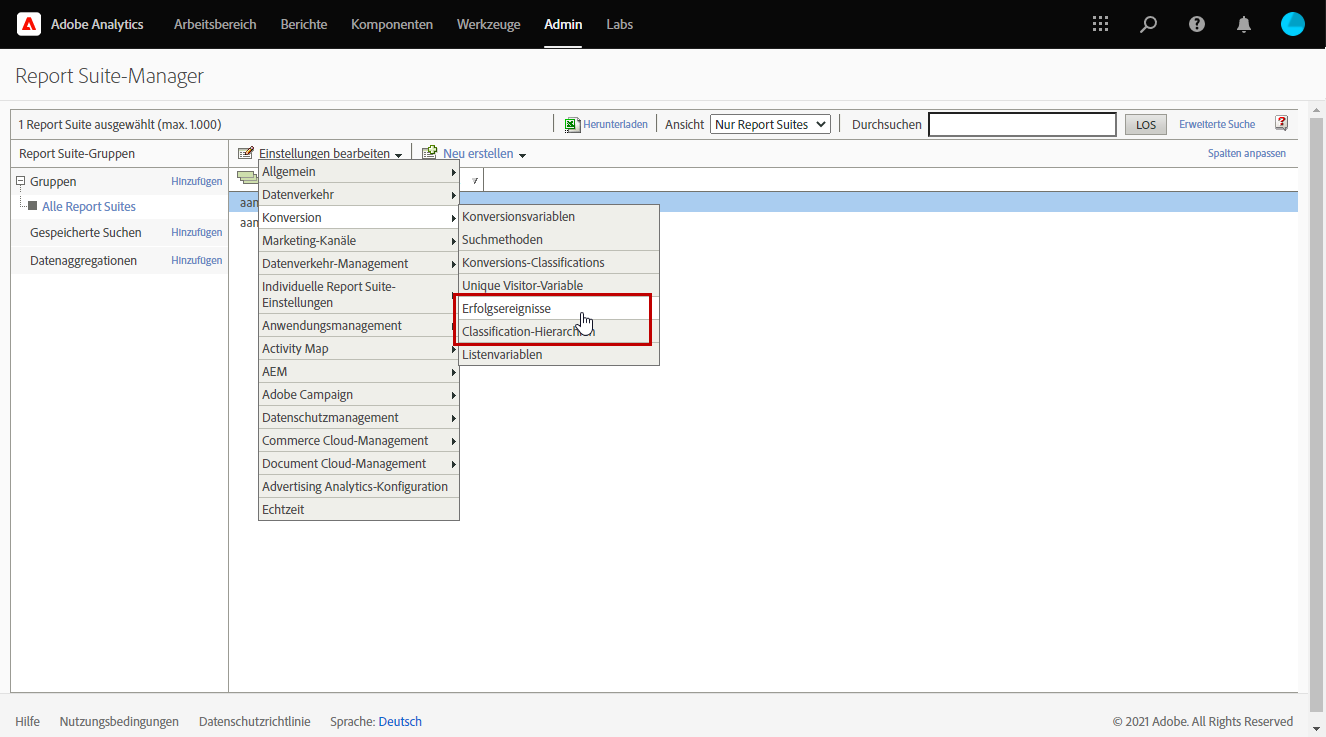Select Datenaggregationen in the sidebar

point(84,261)
